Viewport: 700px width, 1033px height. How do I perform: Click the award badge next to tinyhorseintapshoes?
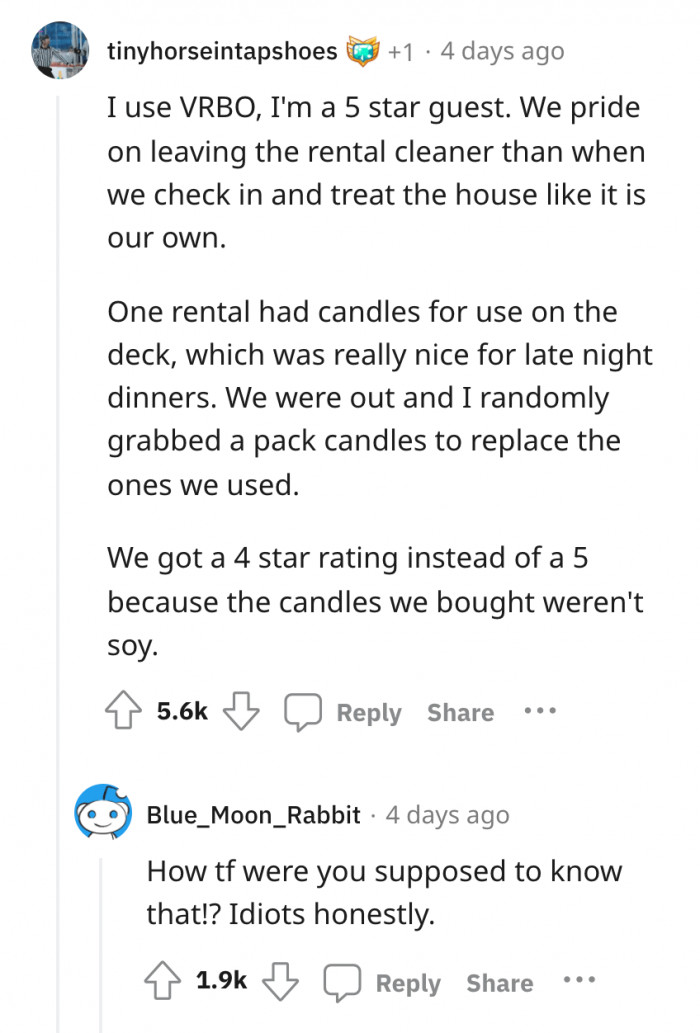(x=365, y=50)
